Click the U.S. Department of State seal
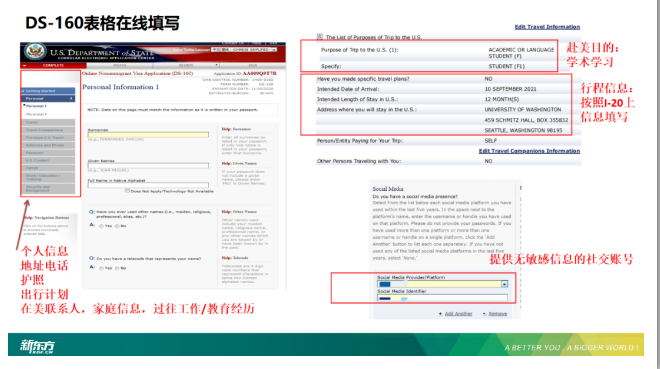 click(x=35, y=52)
